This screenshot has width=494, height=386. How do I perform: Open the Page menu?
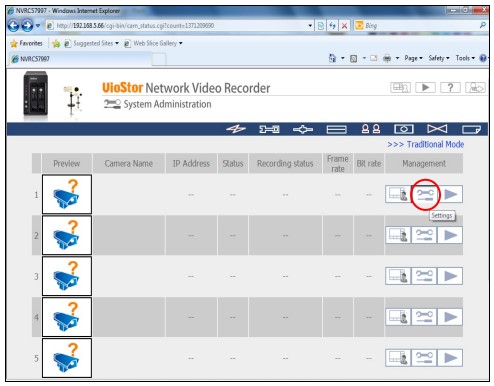click(413, 58)
